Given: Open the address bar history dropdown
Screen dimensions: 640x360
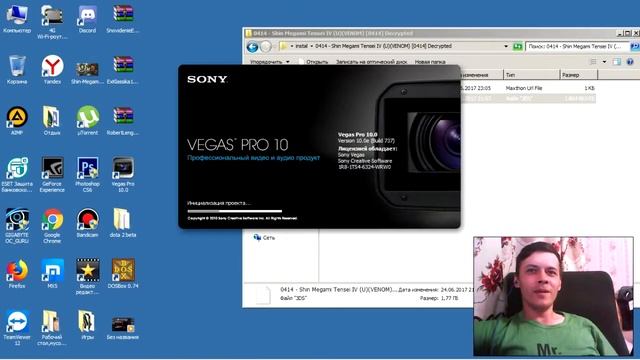Looking at the screenshot, I should click(x=506, y=47).
